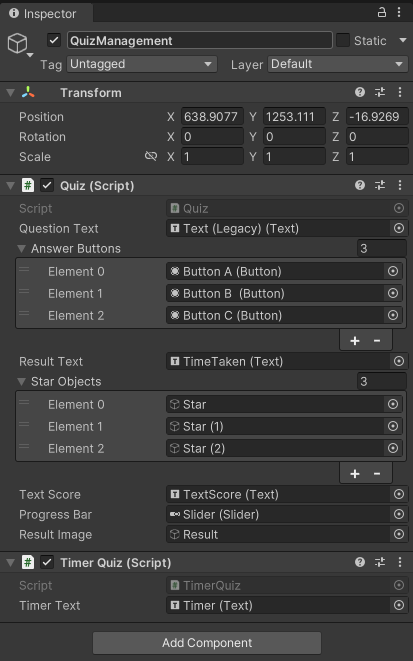Remove an element from the Star Objects list

tap(377, 473)
